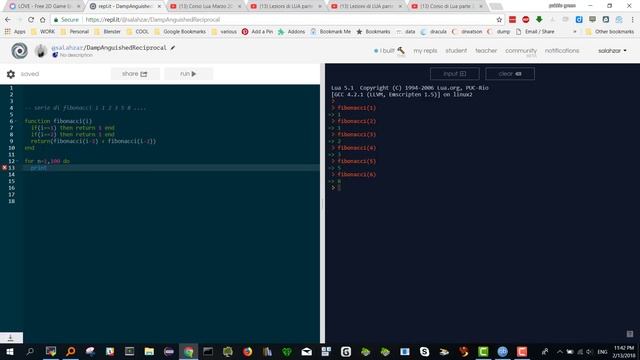Image resolution: width=640 pixels, height=360 pixels.
Task: Switch to LOVE Free 2D Game tab
Action: point(44,6)
